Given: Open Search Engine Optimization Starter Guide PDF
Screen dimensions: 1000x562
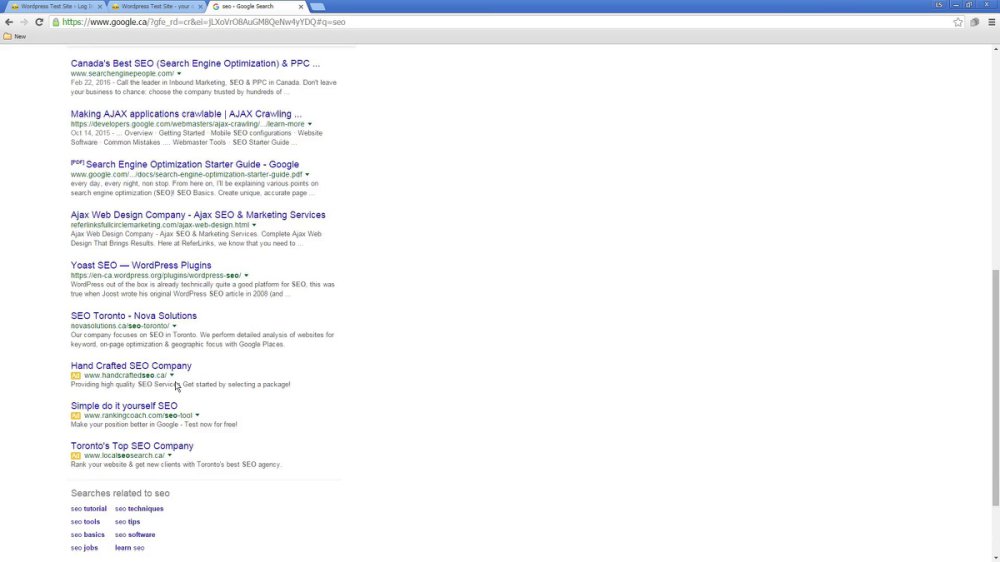Looking at the screenshot, I should 192,164.
